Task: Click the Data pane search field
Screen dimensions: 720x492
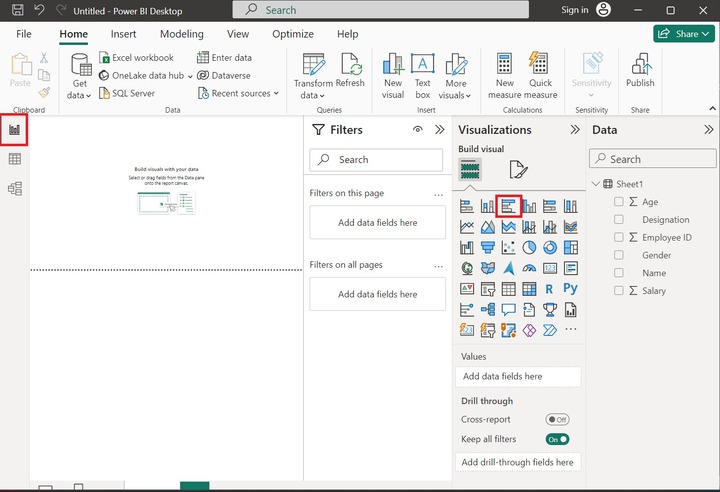Action: pos(653,159)
